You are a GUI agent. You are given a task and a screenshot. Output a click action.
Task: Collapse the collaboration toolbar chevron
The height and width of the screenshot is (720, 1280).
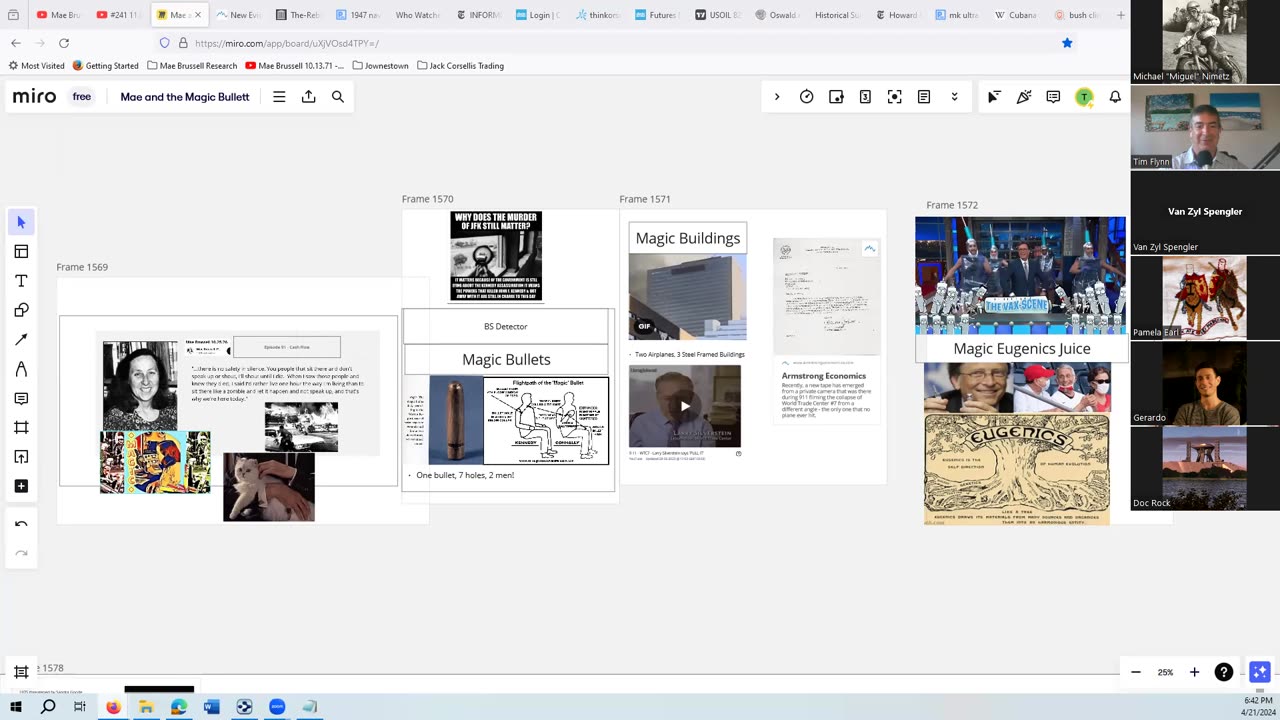click(x=777, y=97)
